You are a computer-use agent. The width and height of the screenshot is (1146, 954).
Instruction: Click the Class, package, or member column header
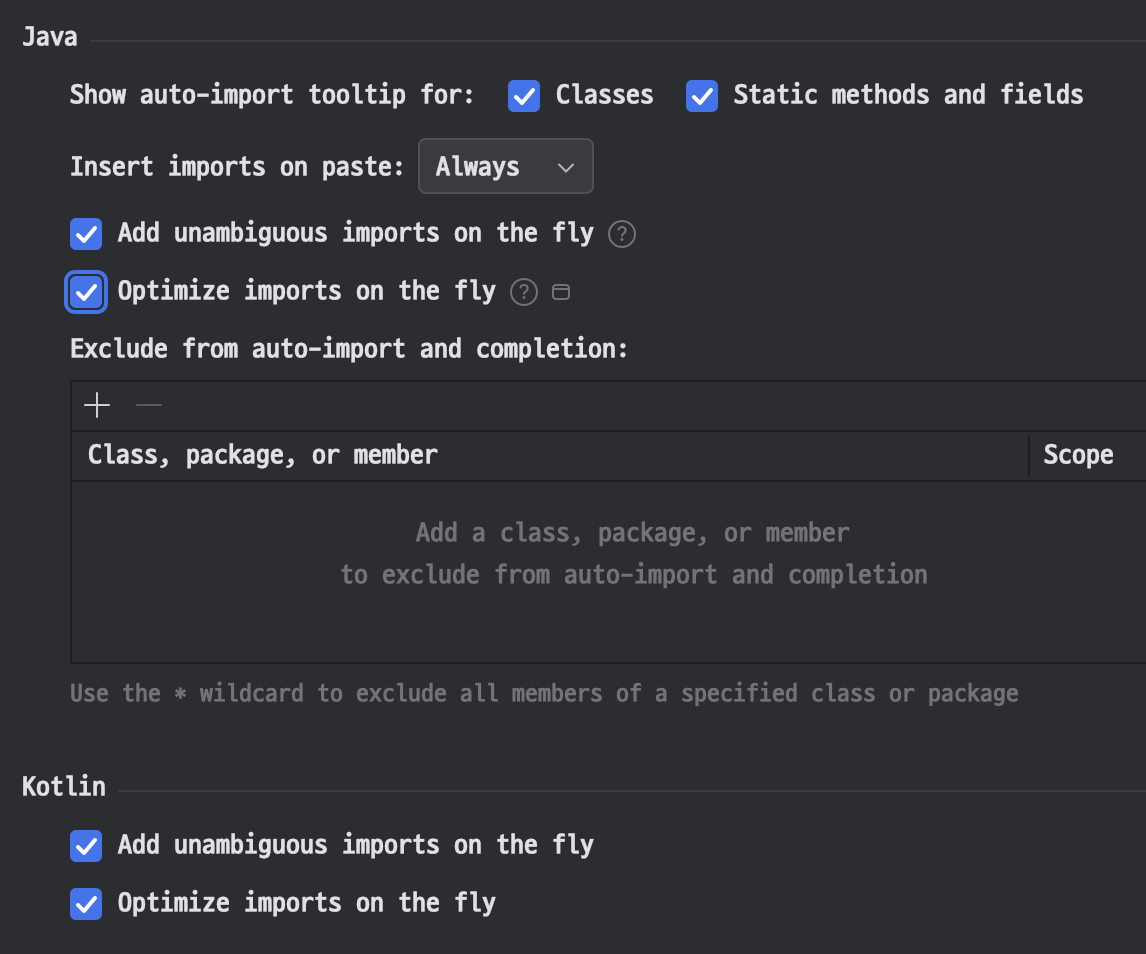click(263, 455)
